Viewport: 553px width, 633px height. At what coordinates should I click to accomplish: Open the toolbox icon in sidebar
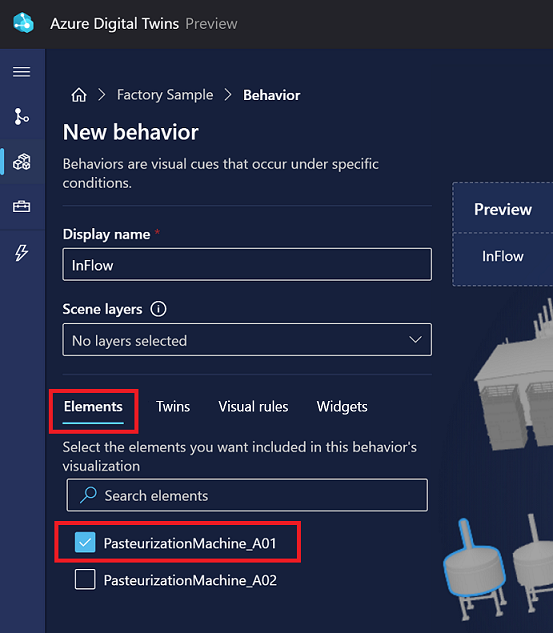coord(21,207)
